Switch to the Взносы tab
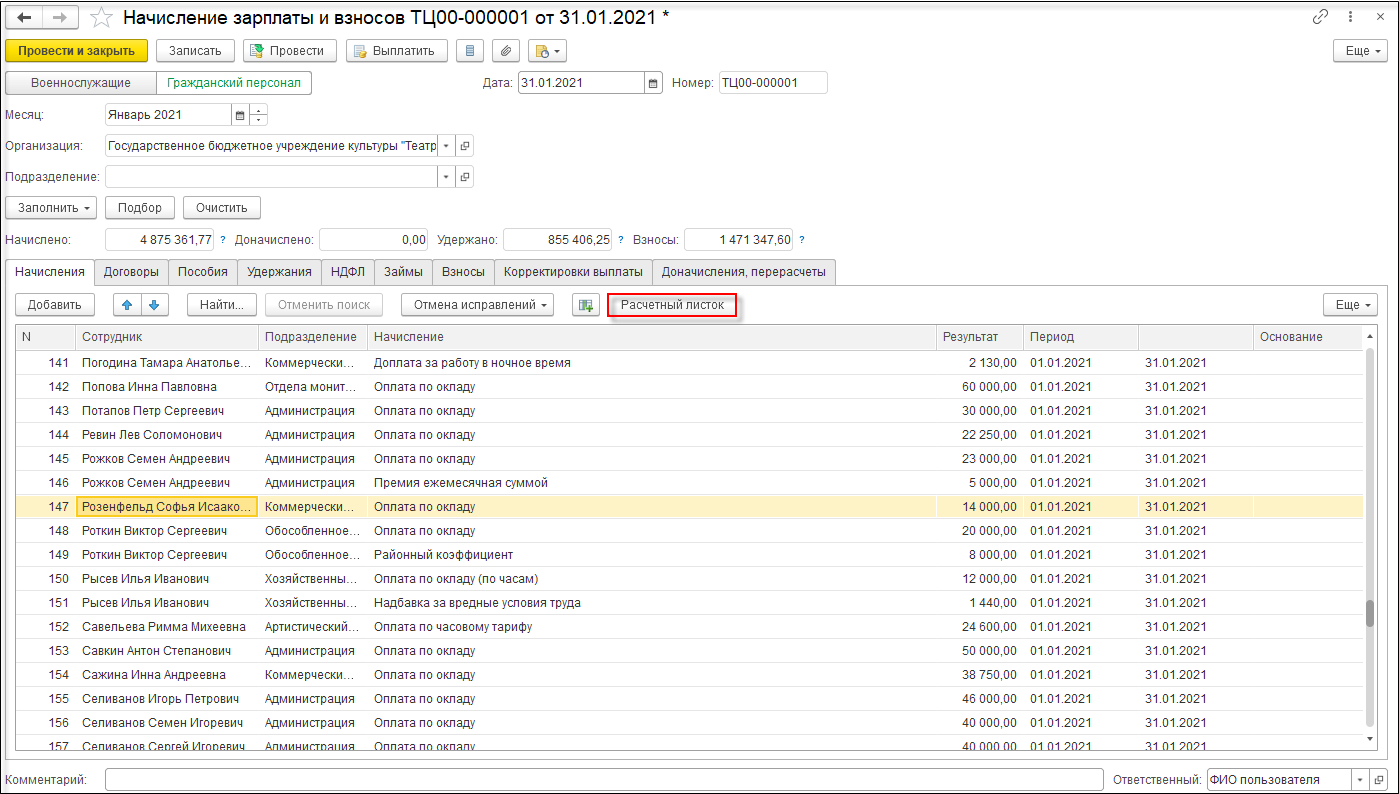1399x794 pixels. click(463, 272)
